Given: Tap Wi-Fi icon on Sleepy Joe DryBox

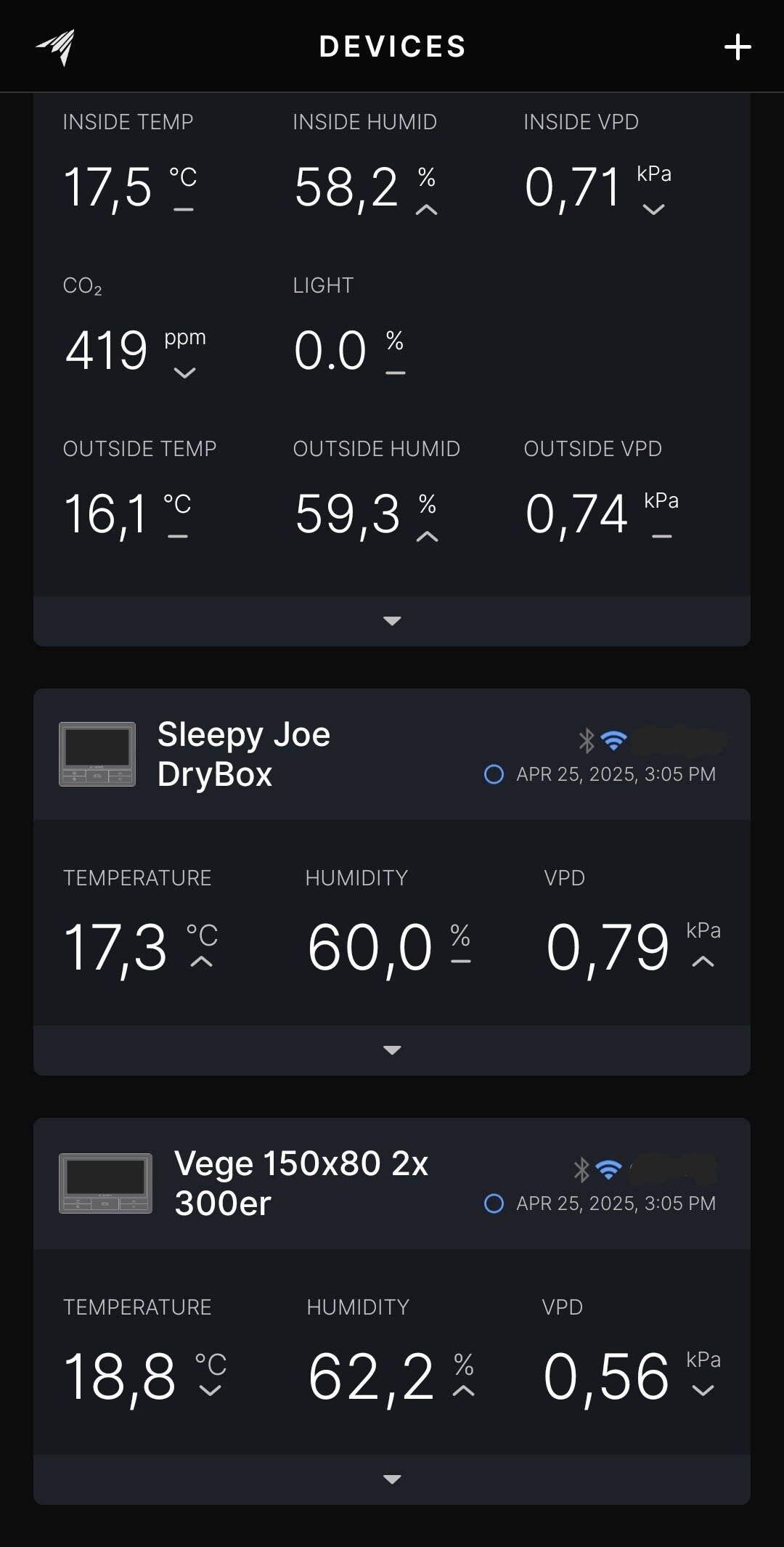Looking at the screenshot, I should pos(613,740).
